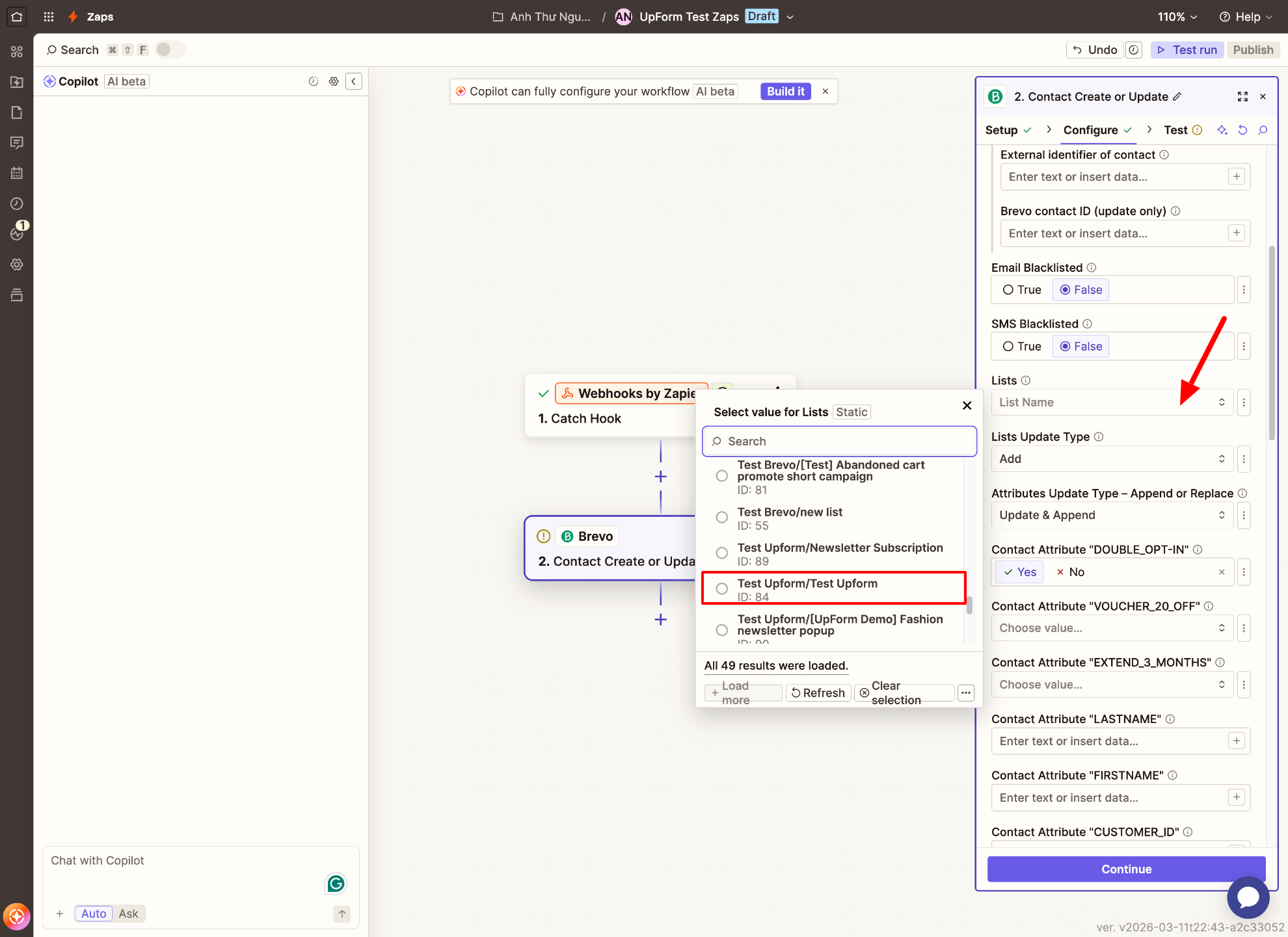
Task: Click the search fields icon in step tabs
Action: point(1263,130)
